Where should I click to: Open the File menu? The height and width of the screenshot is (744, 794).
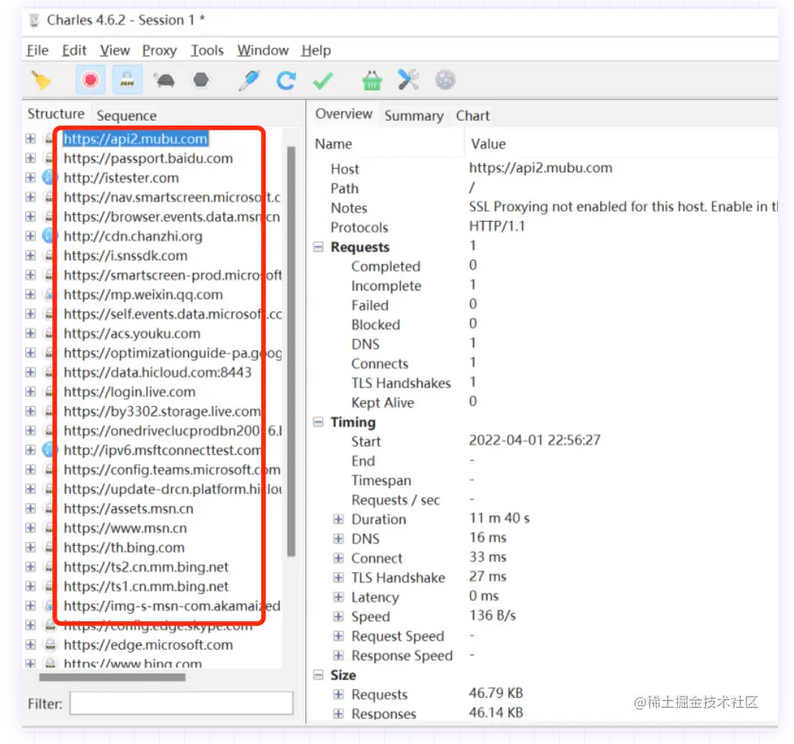pos(37,51)
